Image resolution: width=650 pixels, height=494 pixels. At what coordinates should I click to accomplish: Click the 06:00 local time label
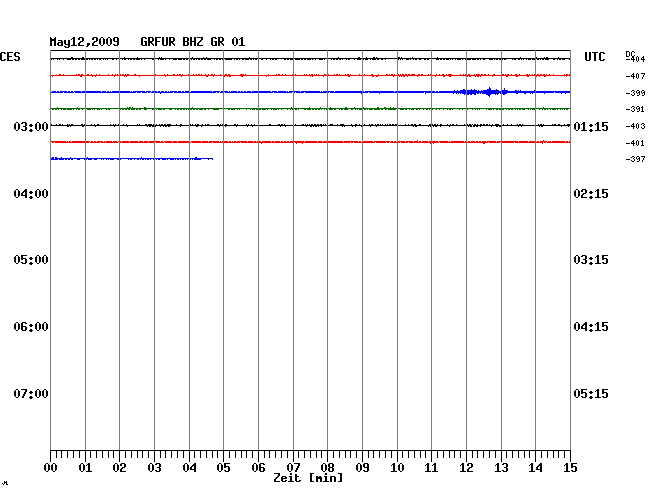[31, 327]
